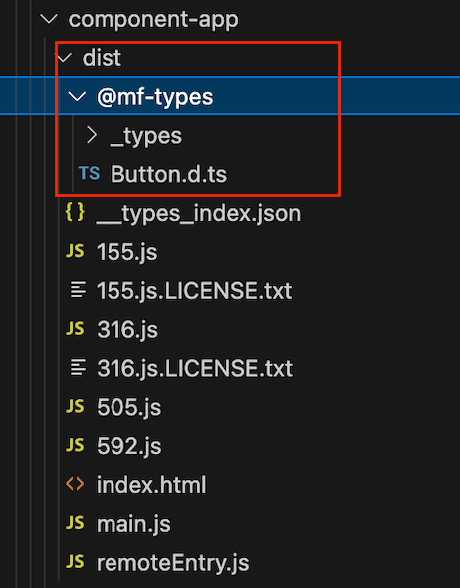Click the text icon for 316.js.LICENSE.txt
The image size is (460, 588).
pyautogui.click(x=78, y=368)
